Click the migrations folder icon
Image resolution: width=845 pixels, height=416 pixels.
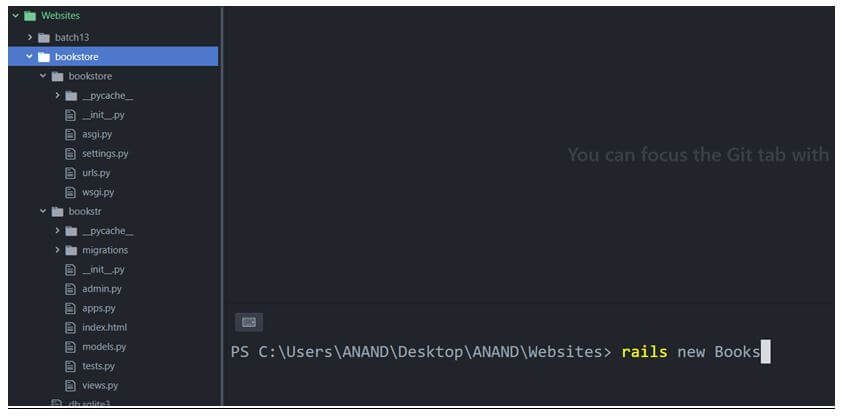tap(71, 250)
